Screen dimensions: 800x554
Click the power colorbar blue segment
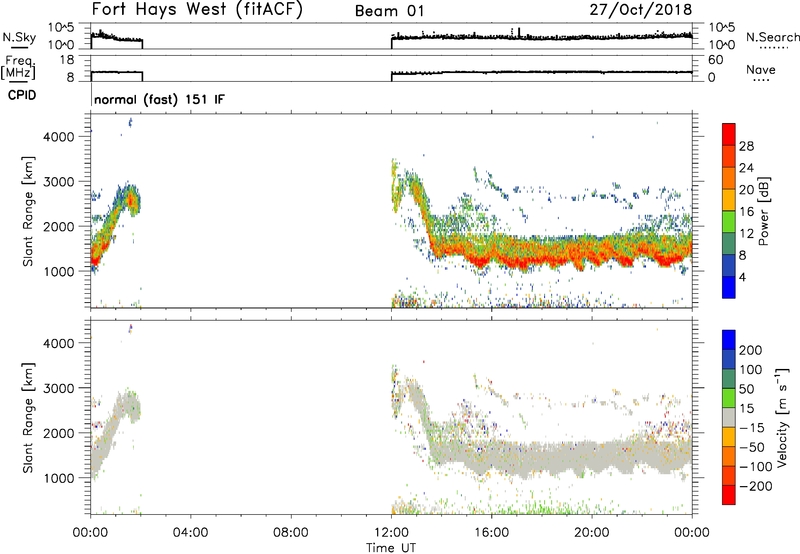[x=729, y=287]
